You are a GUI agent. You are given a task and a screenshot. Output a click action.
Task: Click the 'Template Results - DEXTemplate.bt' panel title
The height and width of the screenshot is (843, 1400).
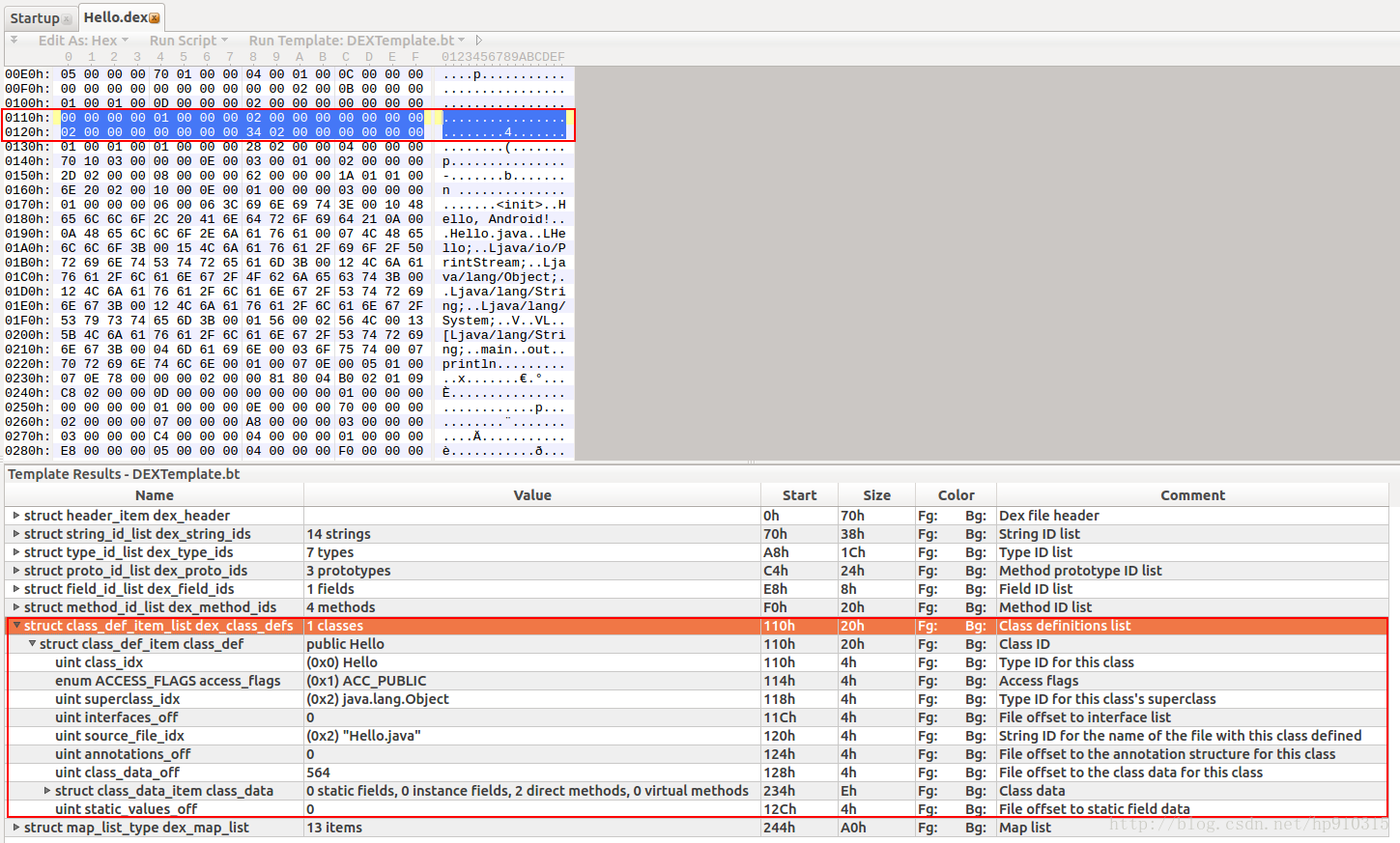pos(124,474)
